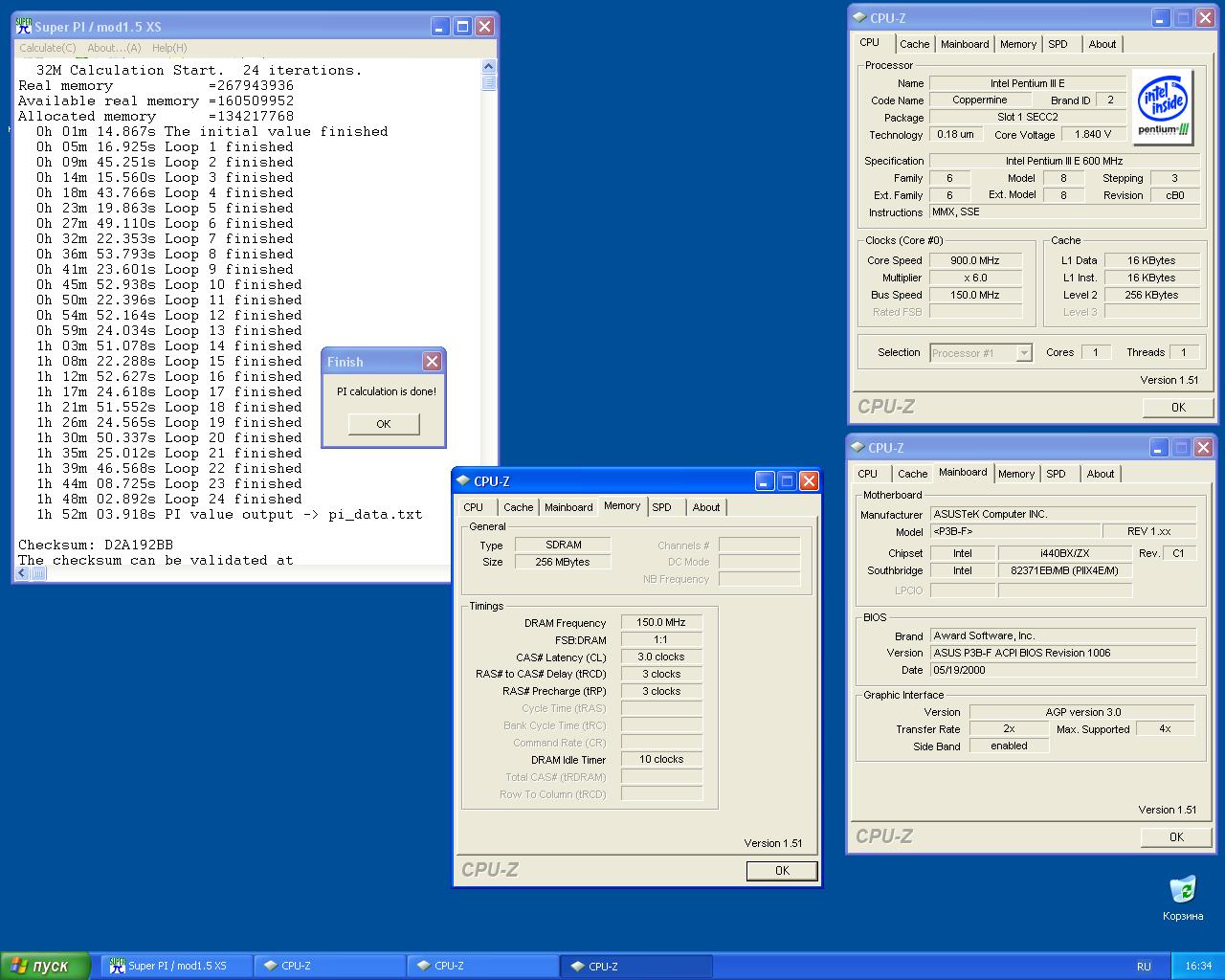
Task: Click OK in the top-right CPU-Z window
Action: 1178,408
